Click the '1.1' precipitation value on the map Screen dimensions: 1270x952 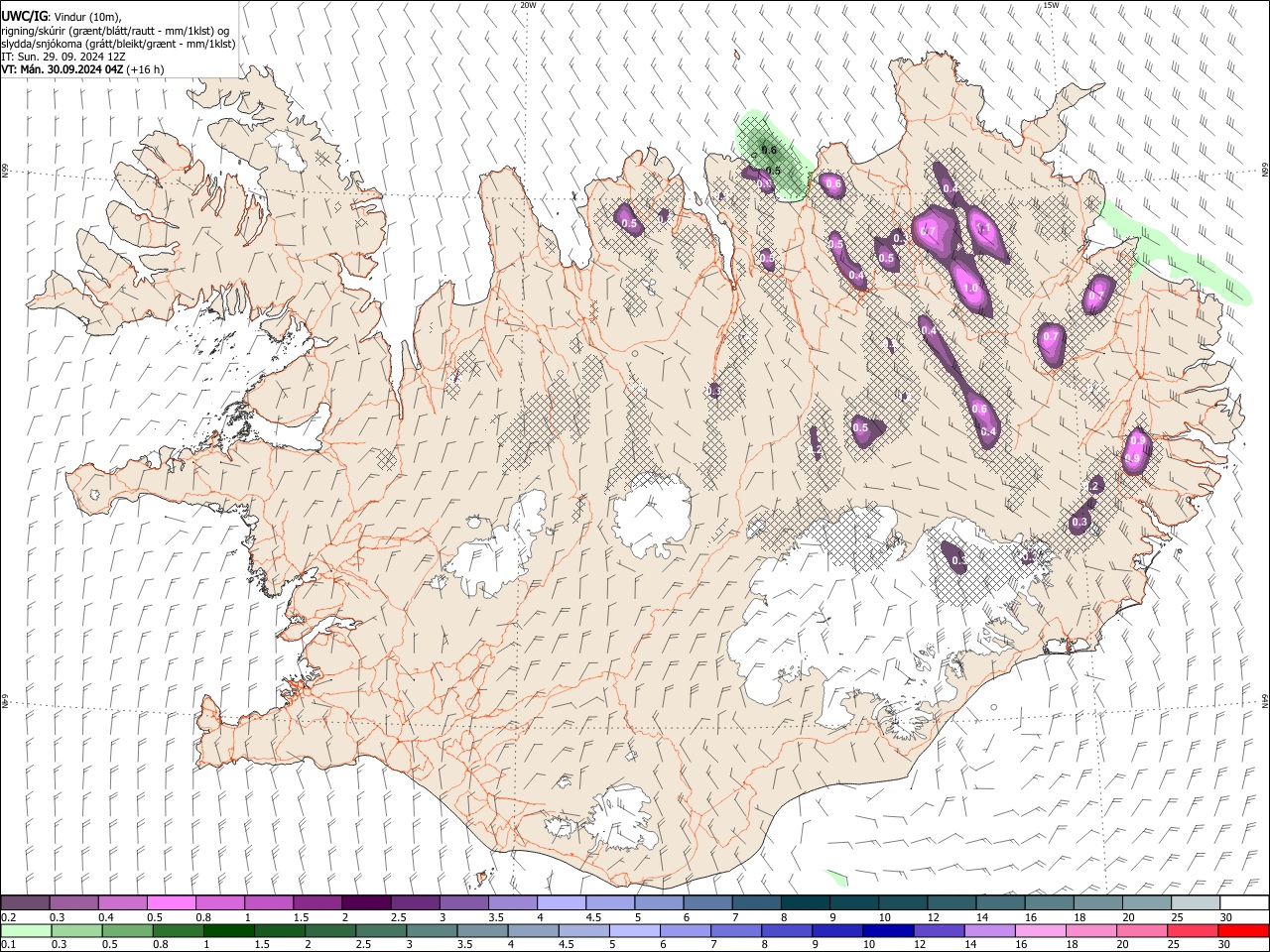984,228
